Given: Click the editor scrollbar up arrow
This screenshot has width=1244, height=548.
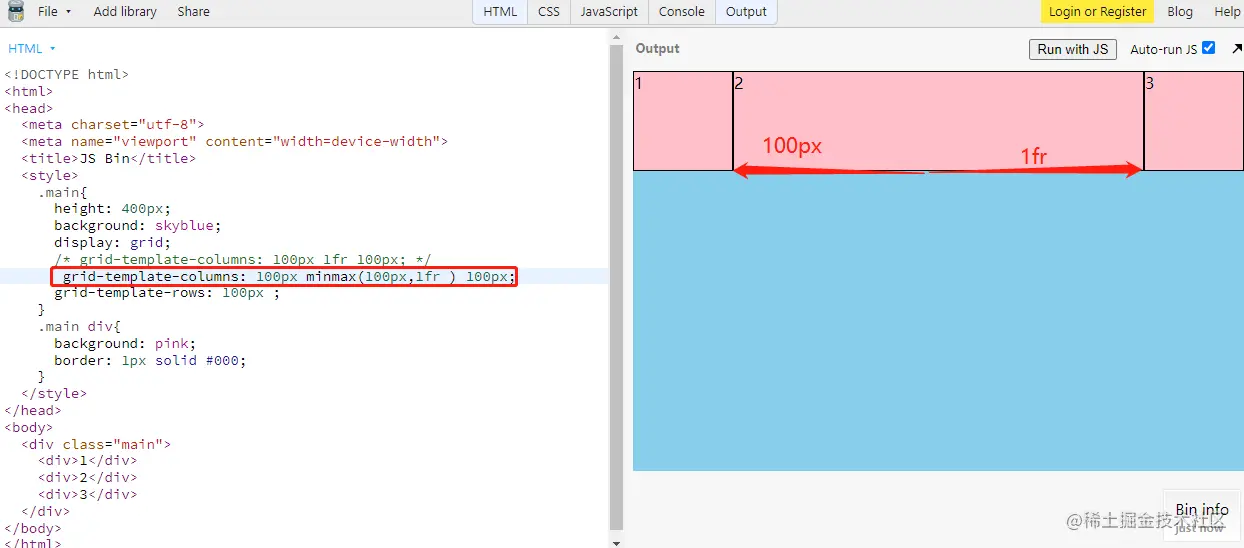Looking at the screenshot, I should click(x=616, y=39).
